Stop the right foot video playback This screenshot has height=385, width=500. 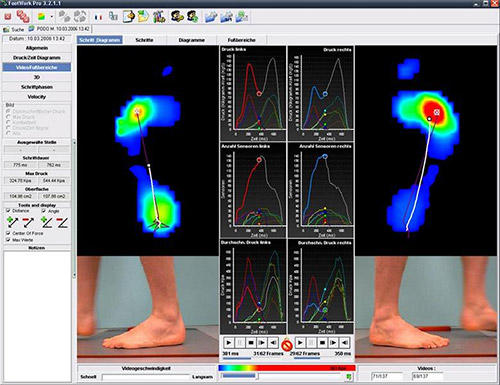[x=322, y=342]
